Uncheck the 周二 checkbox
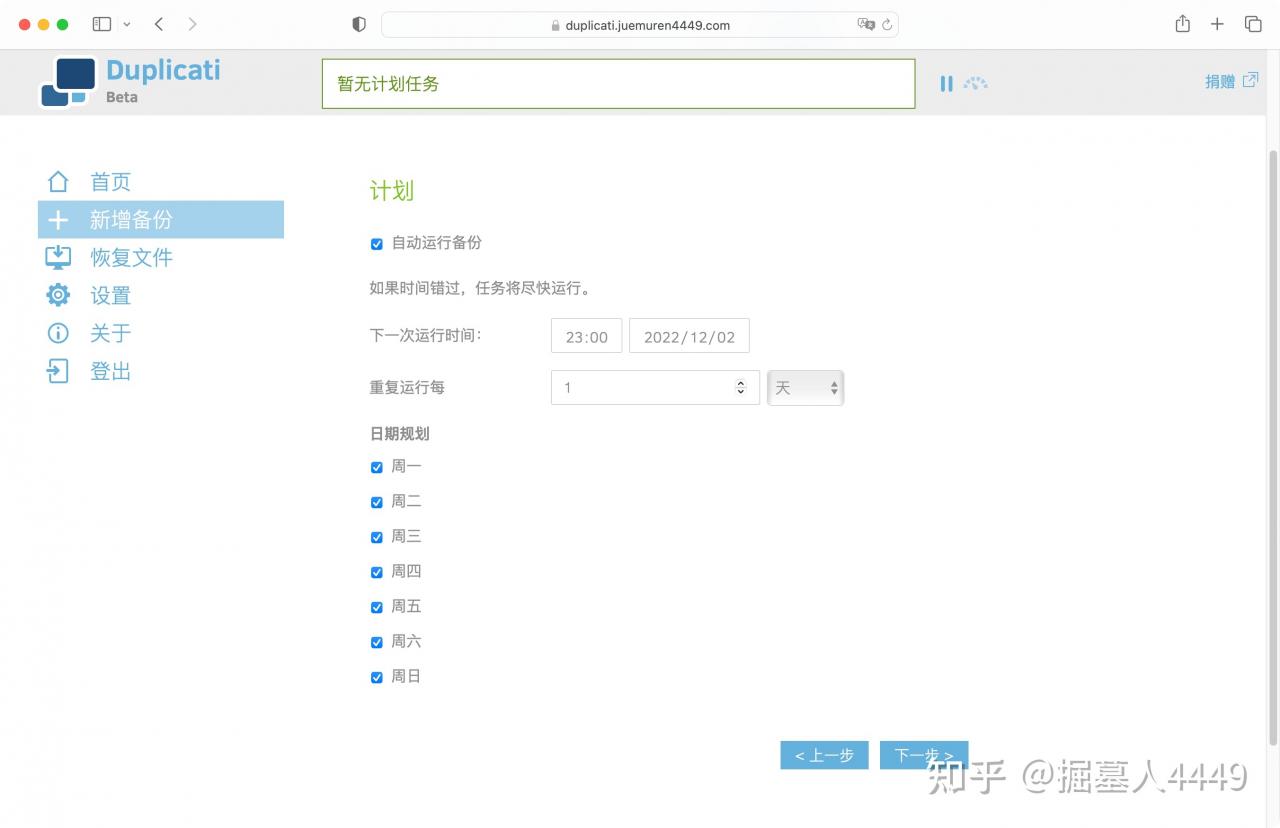 (377, 502)
